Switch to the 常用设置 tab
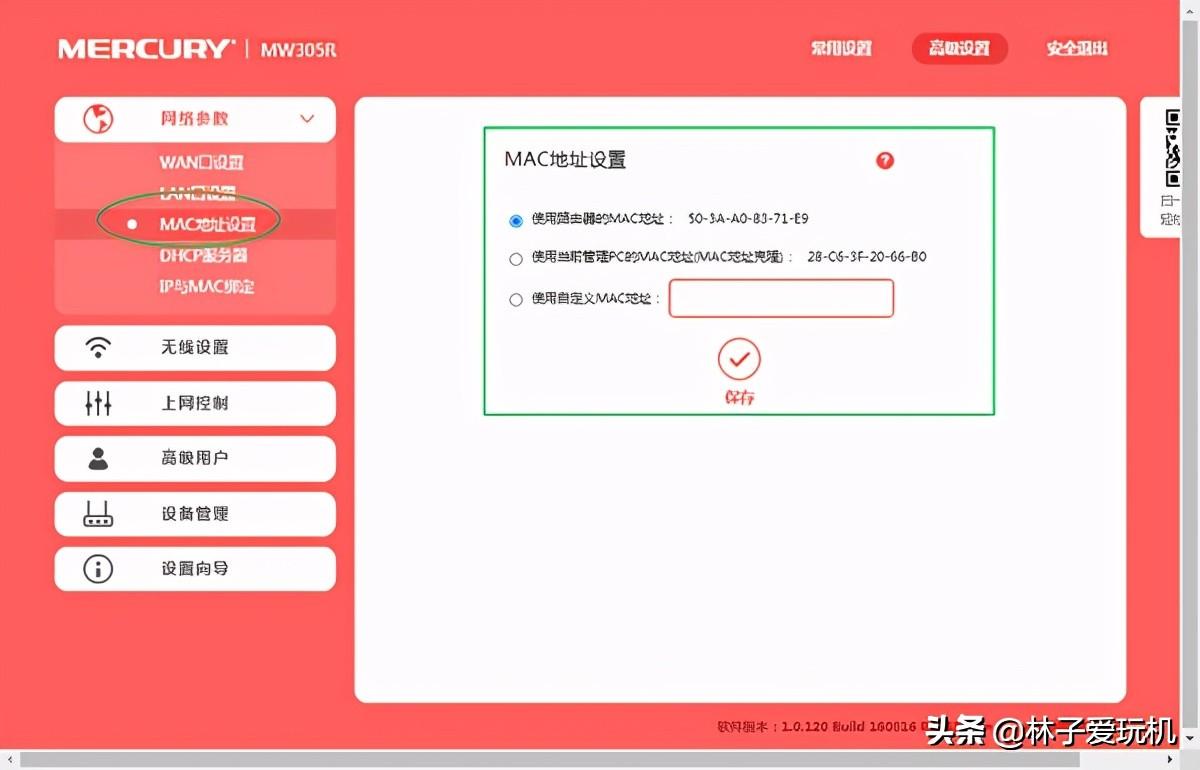Viewport: 1200px width, 770px height. pyautogui.click(x=841, y=48)
